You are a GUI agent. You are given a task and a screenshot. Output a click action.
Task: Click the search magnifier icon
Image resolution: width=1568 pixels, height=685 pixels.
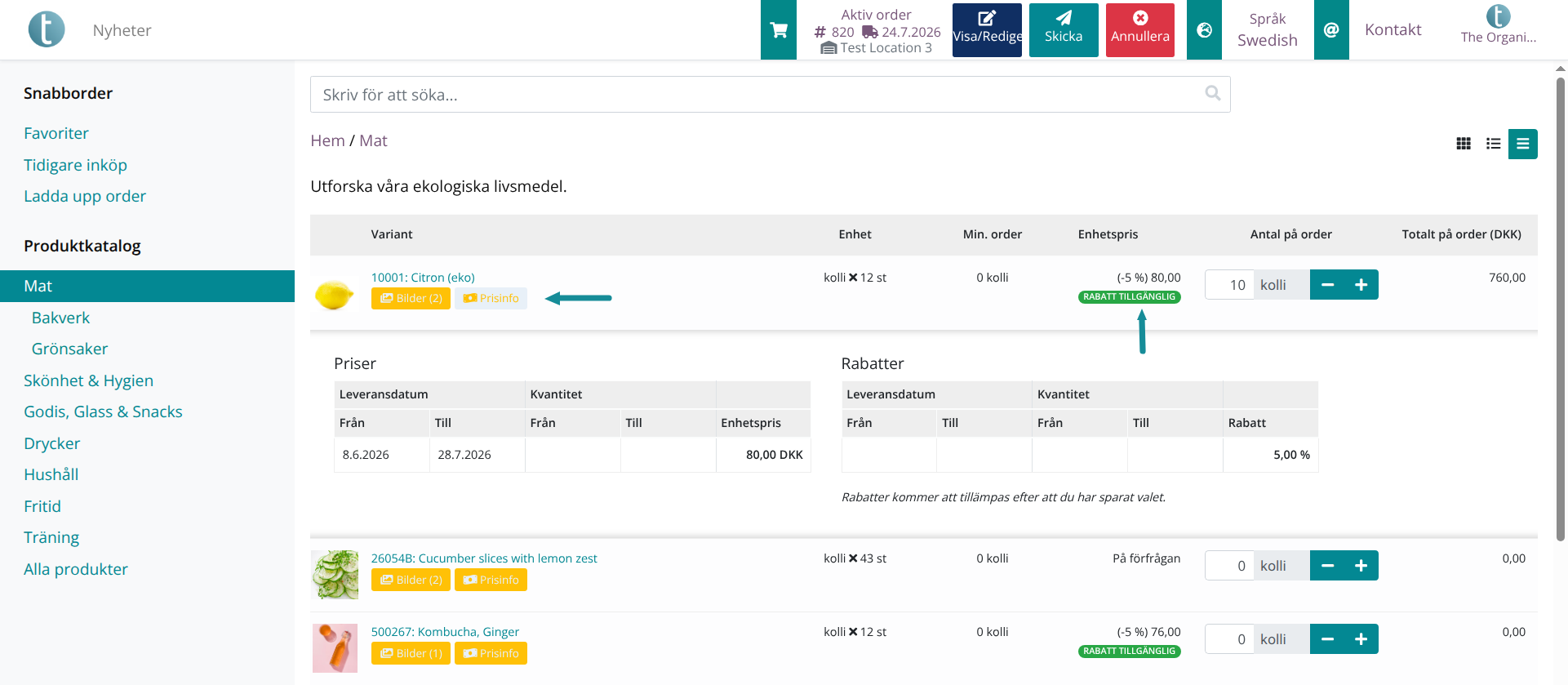click(x=1213, y=94)
